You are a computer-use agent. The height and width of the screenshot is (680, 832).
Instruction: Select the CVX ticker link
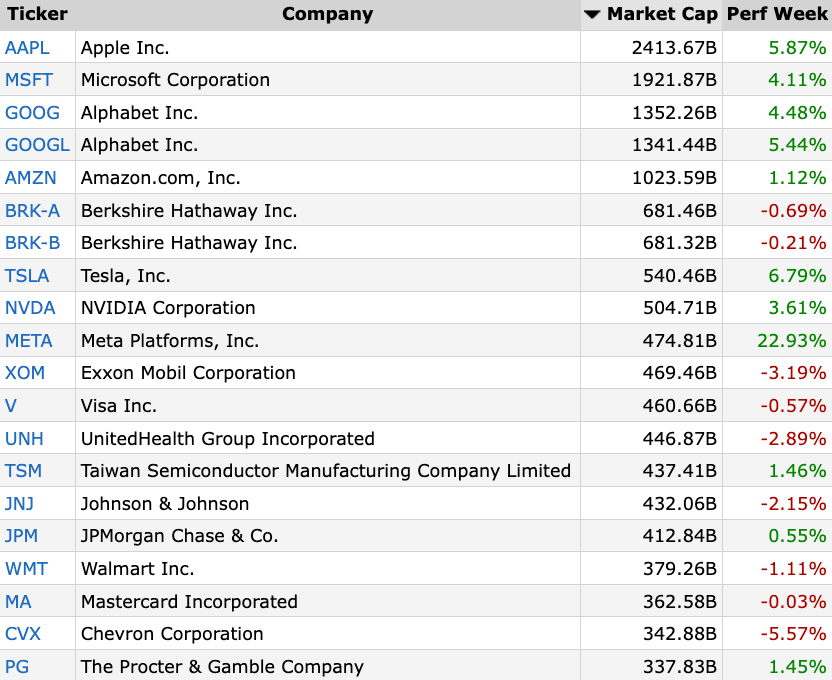click(x=23, y=634)
